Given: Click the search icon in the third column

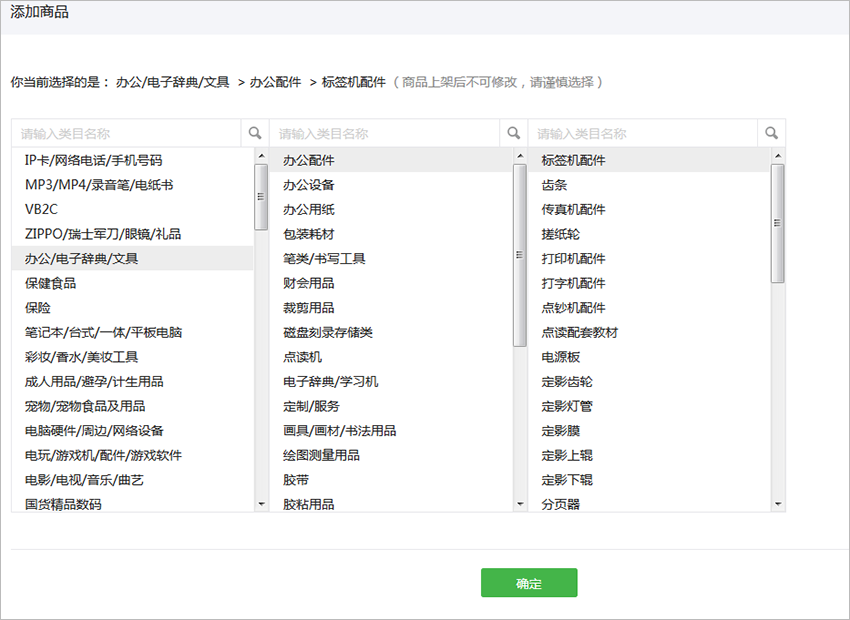Looking at the screenshot, I should pos(771,132).
